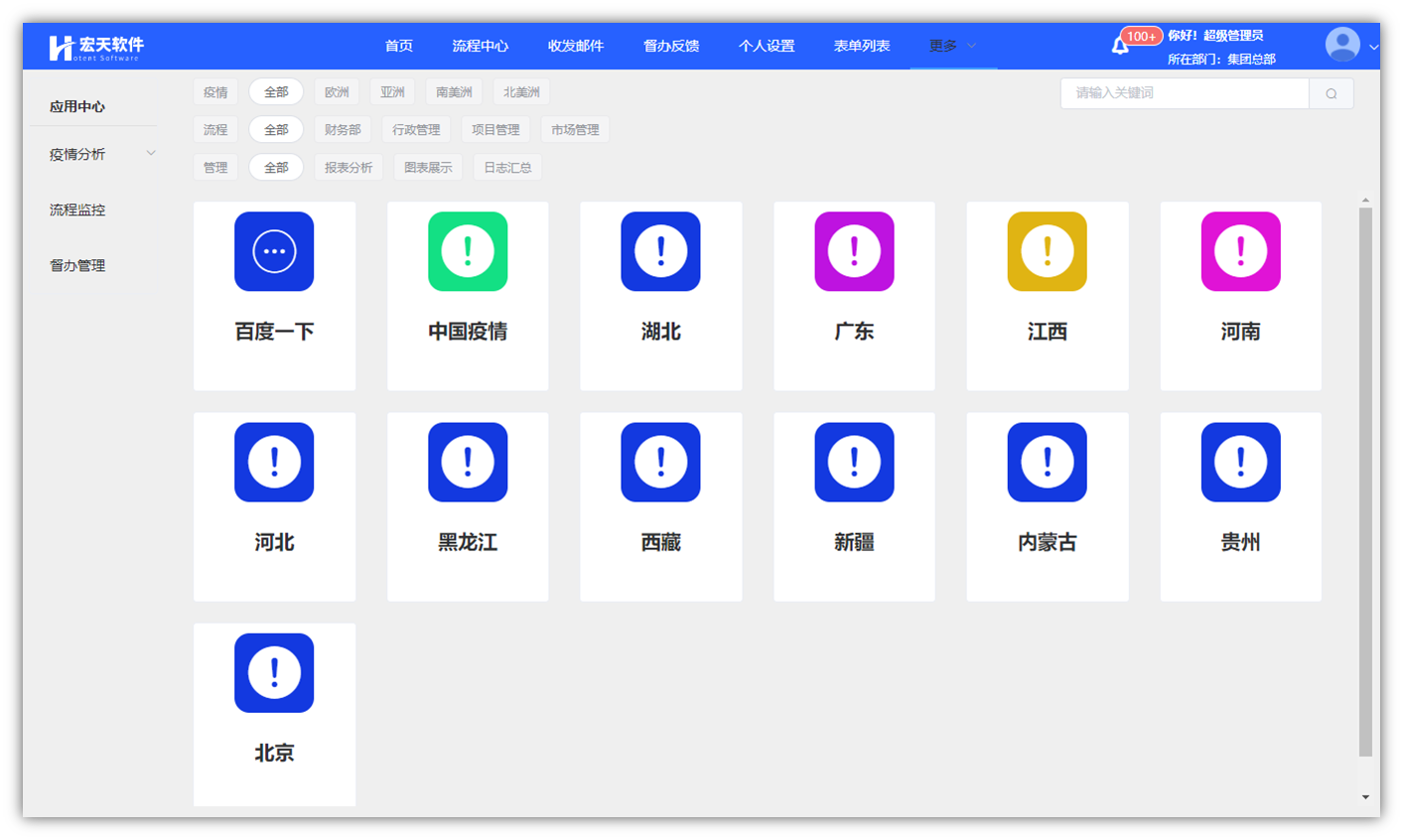Click the 湖北 blue app icon
Viewport: 1403px width, 840px height.
660,252
